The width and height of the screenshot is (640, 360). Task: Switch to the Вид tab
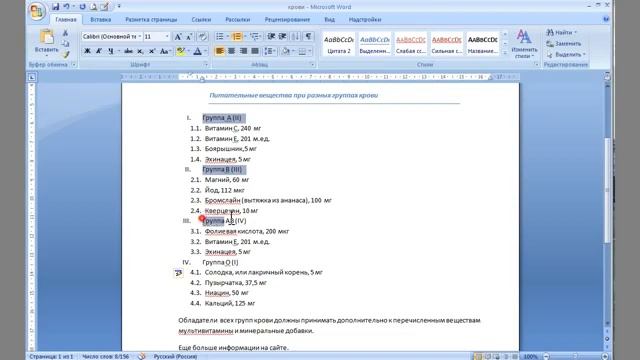(x=329, y=20)
